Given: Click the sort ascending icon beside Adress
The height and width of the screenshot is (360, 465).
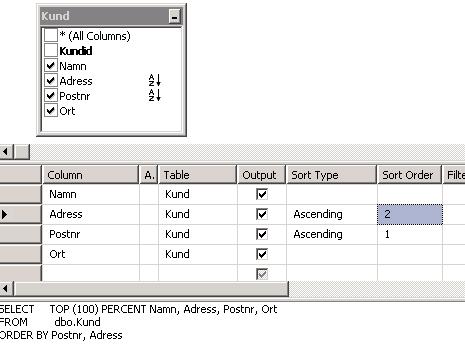Looking at the screenshot, I should [x=155, y=80].
